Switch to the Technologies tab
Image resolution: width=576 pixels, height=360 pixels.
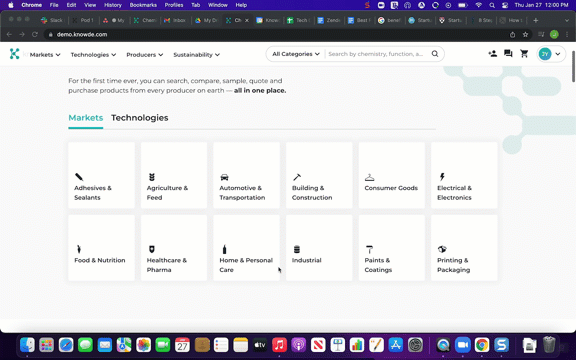click(x=140, y=118)
